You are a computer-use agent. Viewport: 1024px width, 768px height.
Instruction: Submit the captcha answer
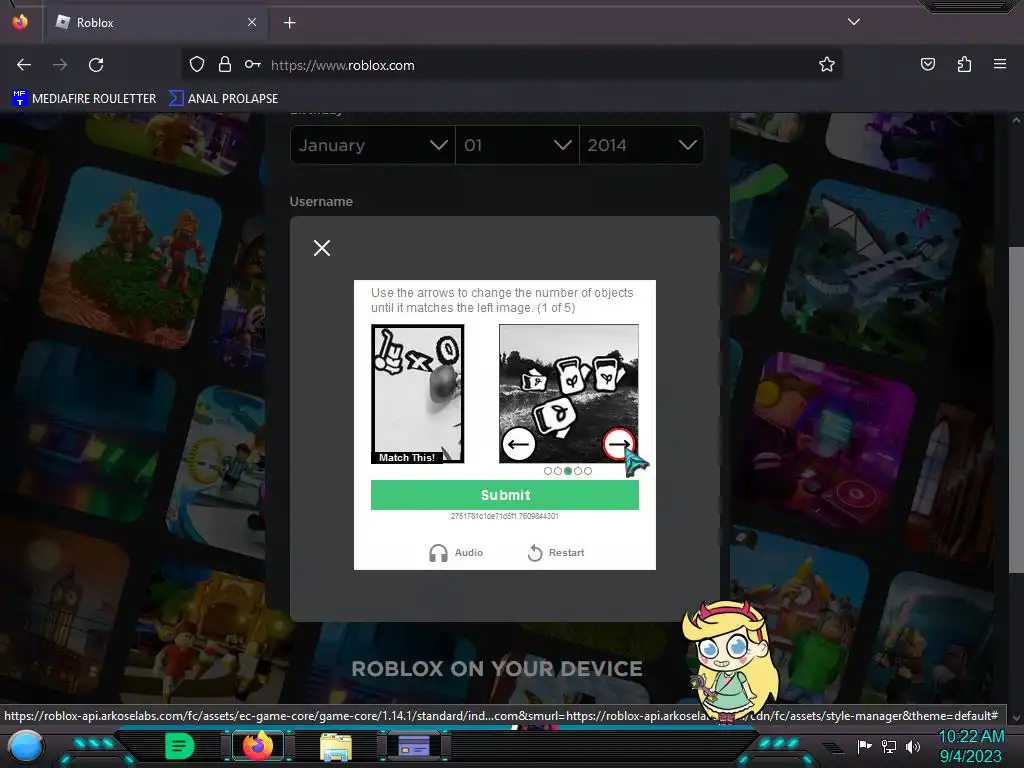pyautogui.click(x=505, y=495)
